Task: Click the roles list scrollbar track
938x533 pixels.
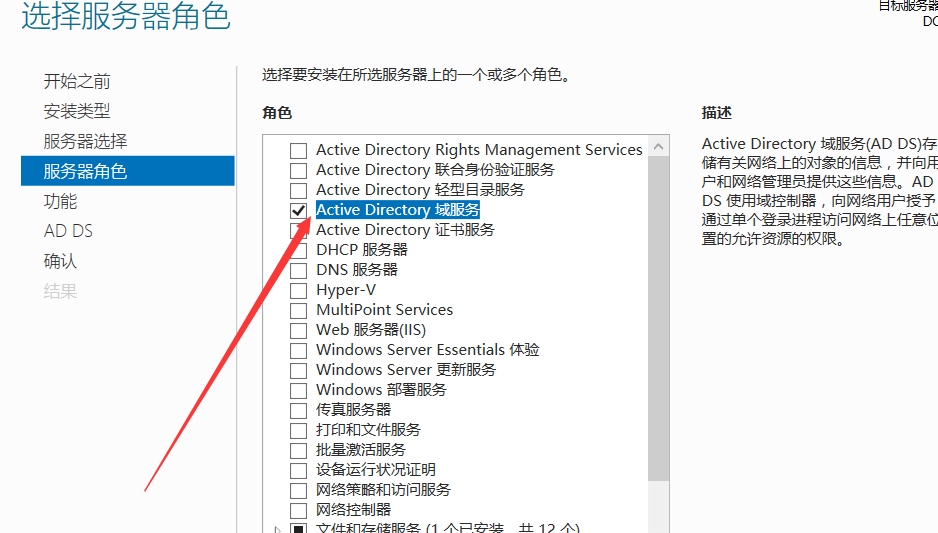Action: [658, 505]
